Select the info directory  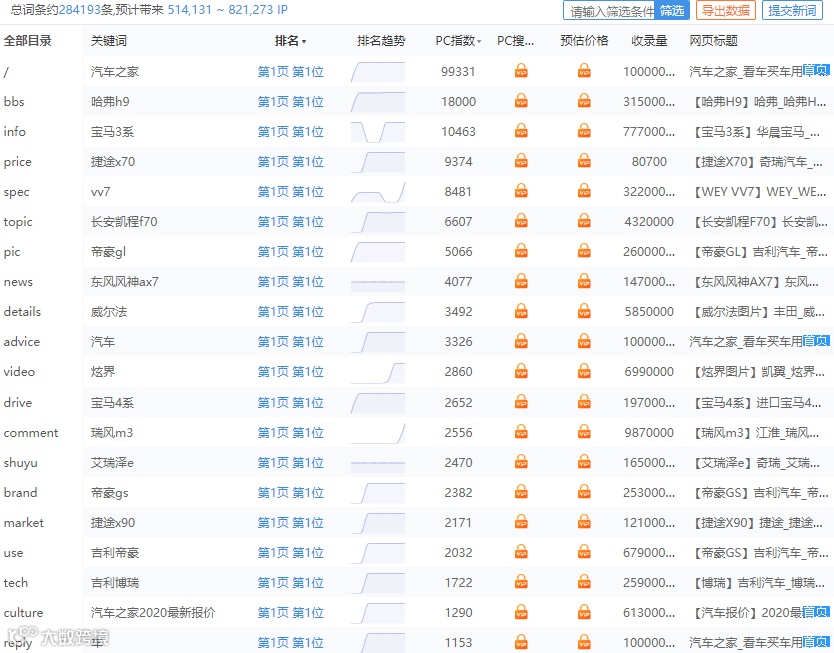[x=14, y=131]
